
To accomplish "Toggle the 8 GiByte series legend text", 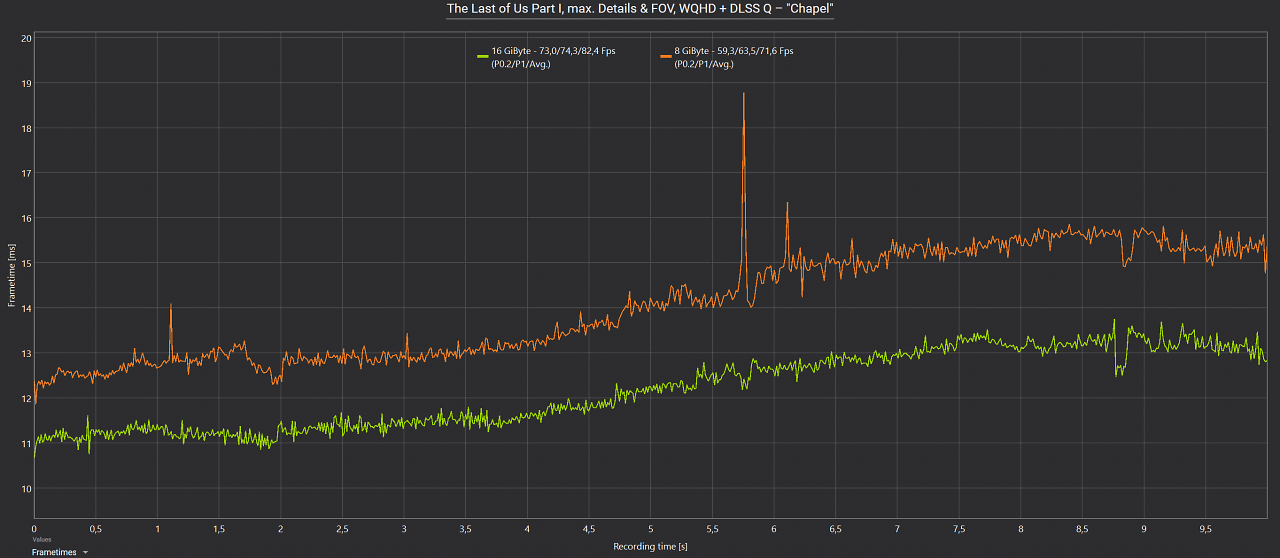I will pos(734,57).
